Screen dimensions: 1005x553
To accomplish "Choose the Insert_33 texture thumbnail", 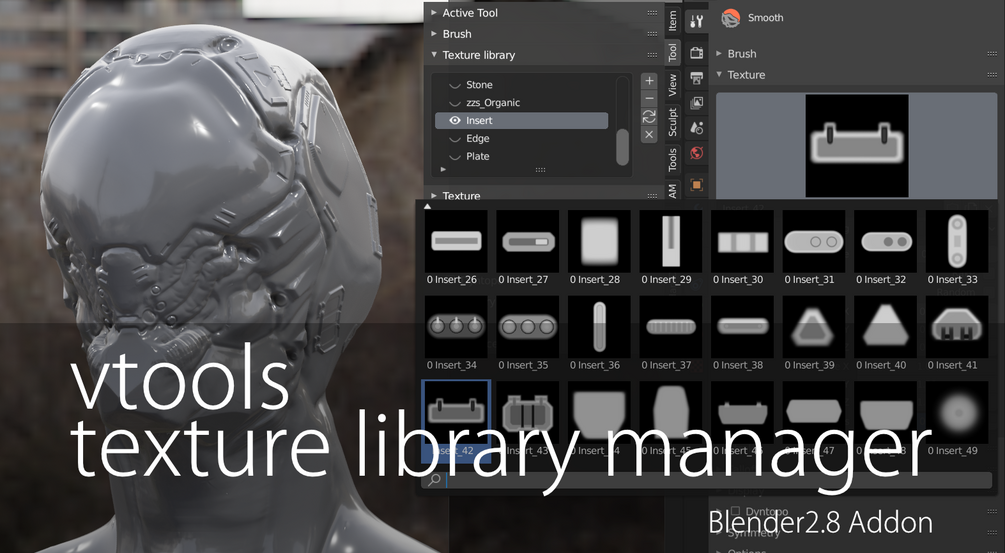I will [957, 242].
